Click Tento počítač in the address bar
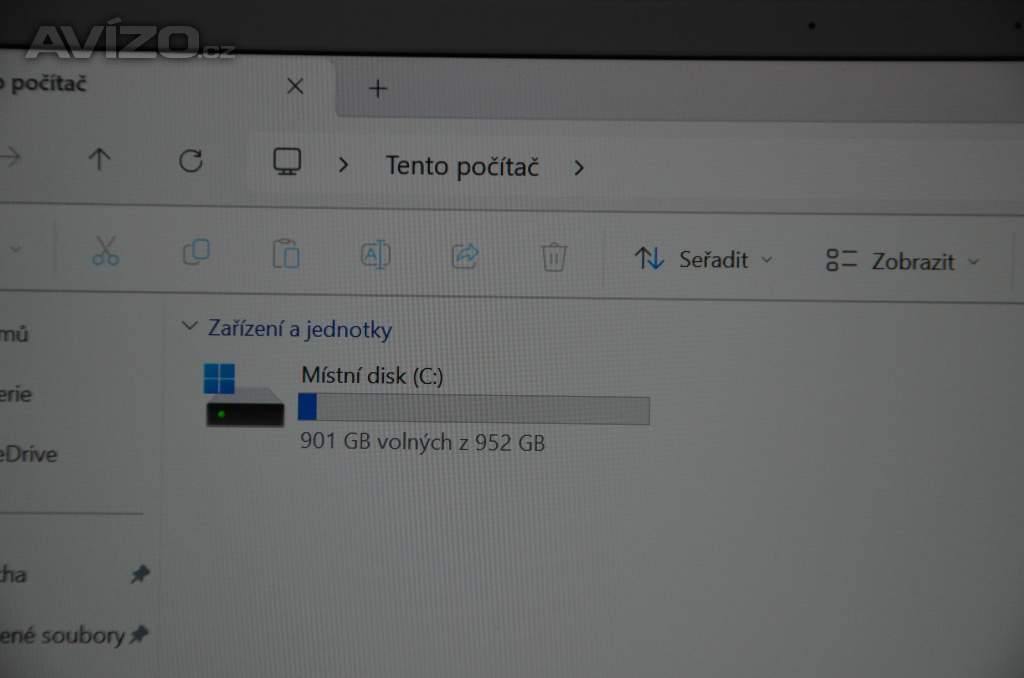Image resolution: width=1024 pixels, height=678 pixels. point(462,167)
